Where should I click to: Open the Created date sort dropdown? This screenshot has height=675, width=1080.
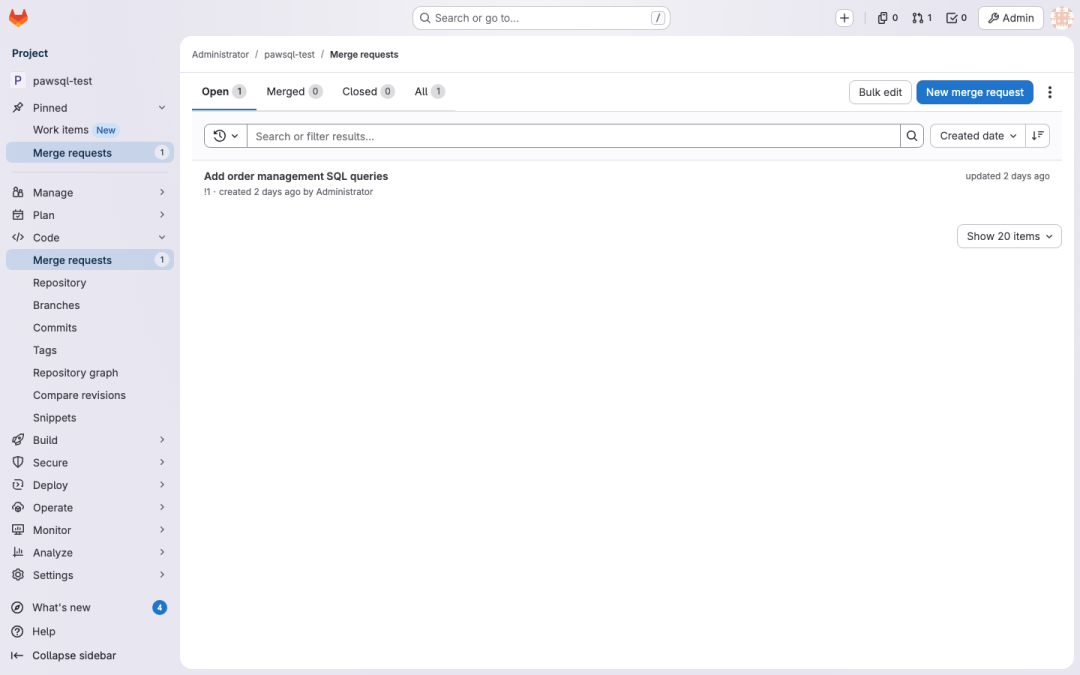tap(977, 136)
